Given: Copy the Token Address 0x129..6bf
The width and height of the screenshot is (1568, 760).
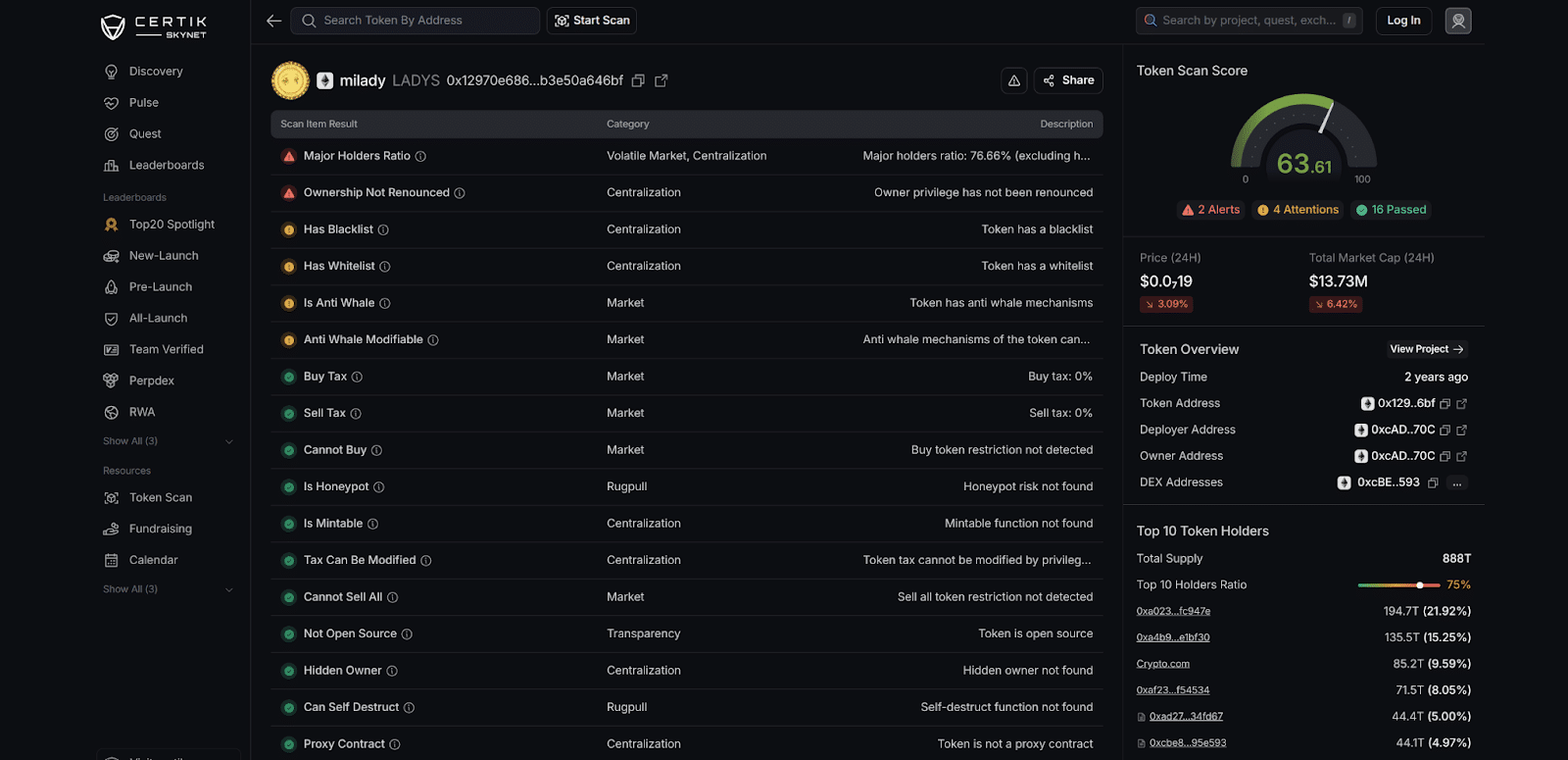Looking at the screenshot, I should (x=1445, y=404).
